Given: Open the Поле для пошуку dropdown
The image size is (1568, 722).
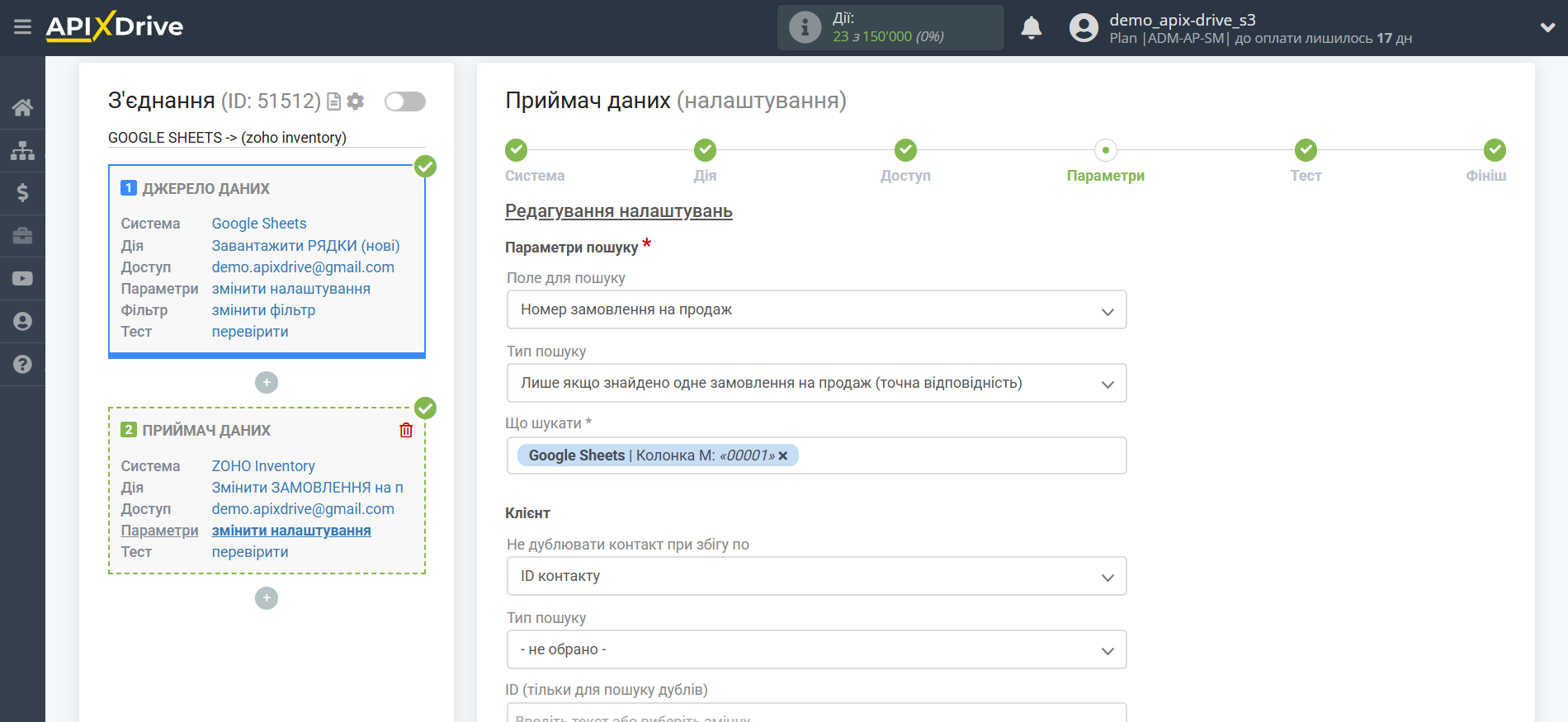Looking at the screenshot, I should [817, 310].
